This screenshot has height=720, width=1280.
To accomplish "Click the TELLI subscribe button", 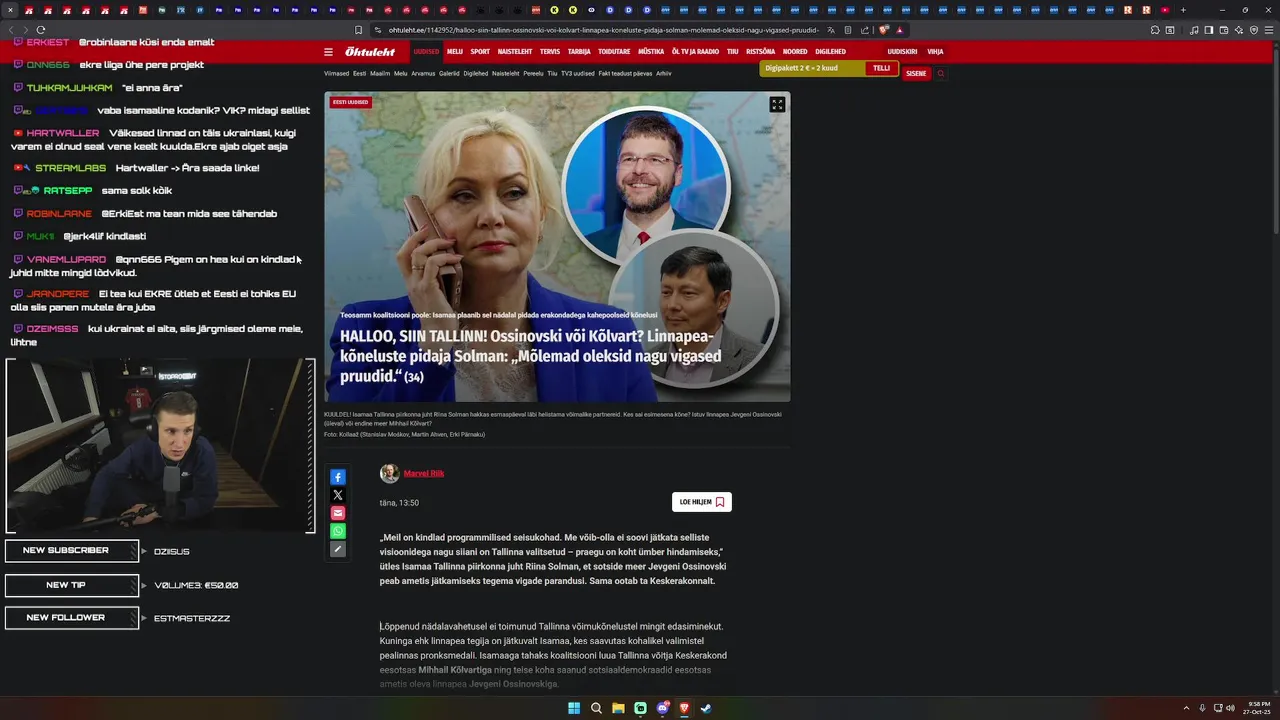I will click(881, 69).
